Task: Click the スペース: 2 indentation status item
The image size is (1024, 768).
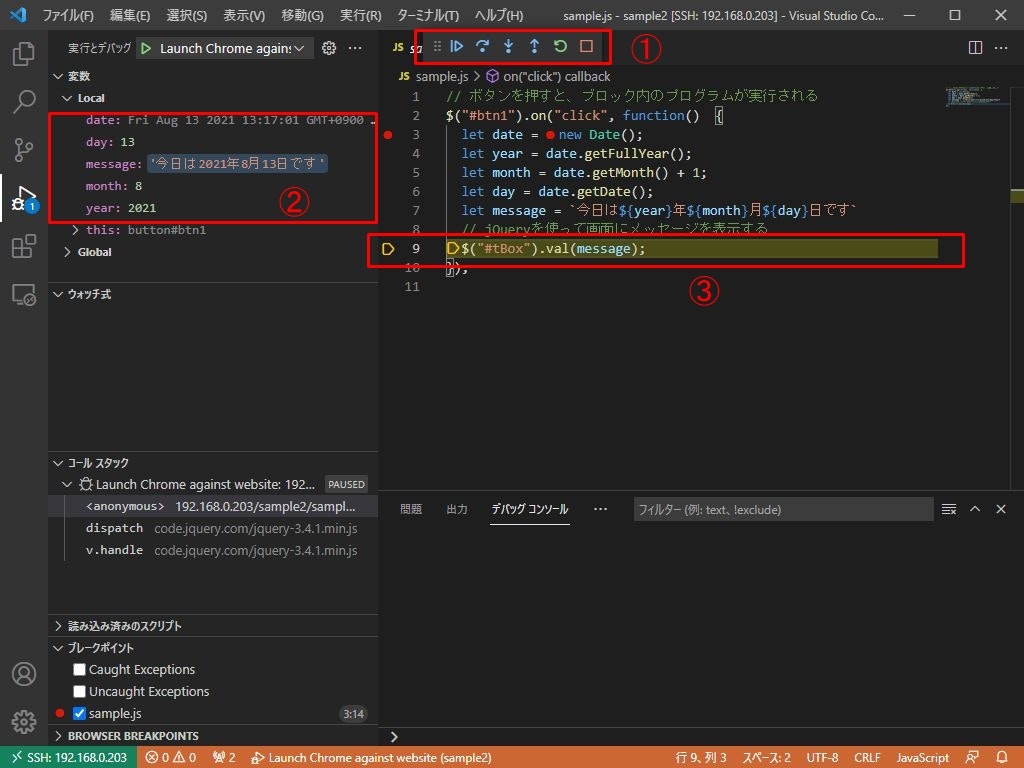Action: click(x=766, y=758)
